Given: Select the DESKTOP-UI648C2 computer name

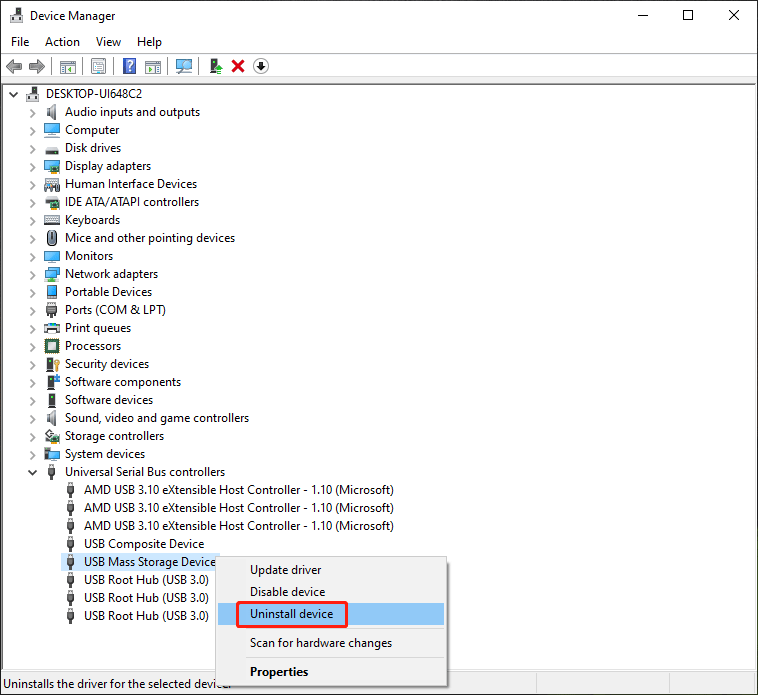Looking at the screenshot, I should [94, 94].
